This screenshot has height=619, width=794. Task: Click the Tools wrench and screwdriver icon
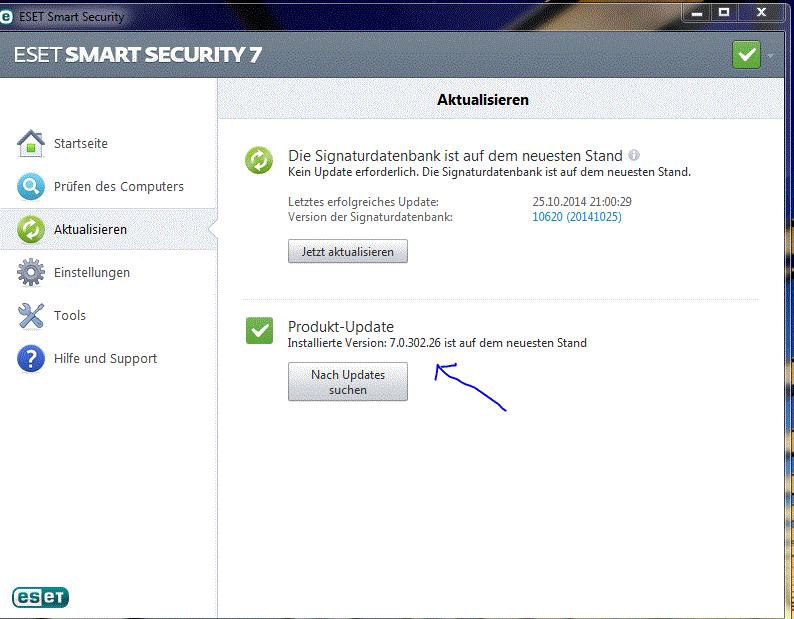click(x=31, y=316)
